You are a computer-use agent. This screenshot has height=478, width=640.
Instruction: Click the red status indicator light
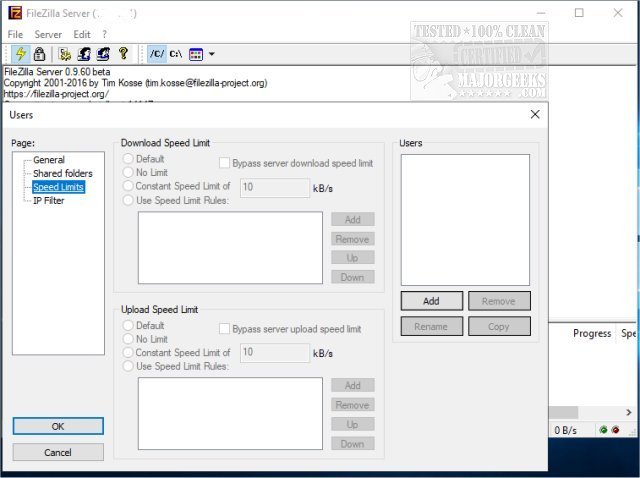[x=616, y=430]
